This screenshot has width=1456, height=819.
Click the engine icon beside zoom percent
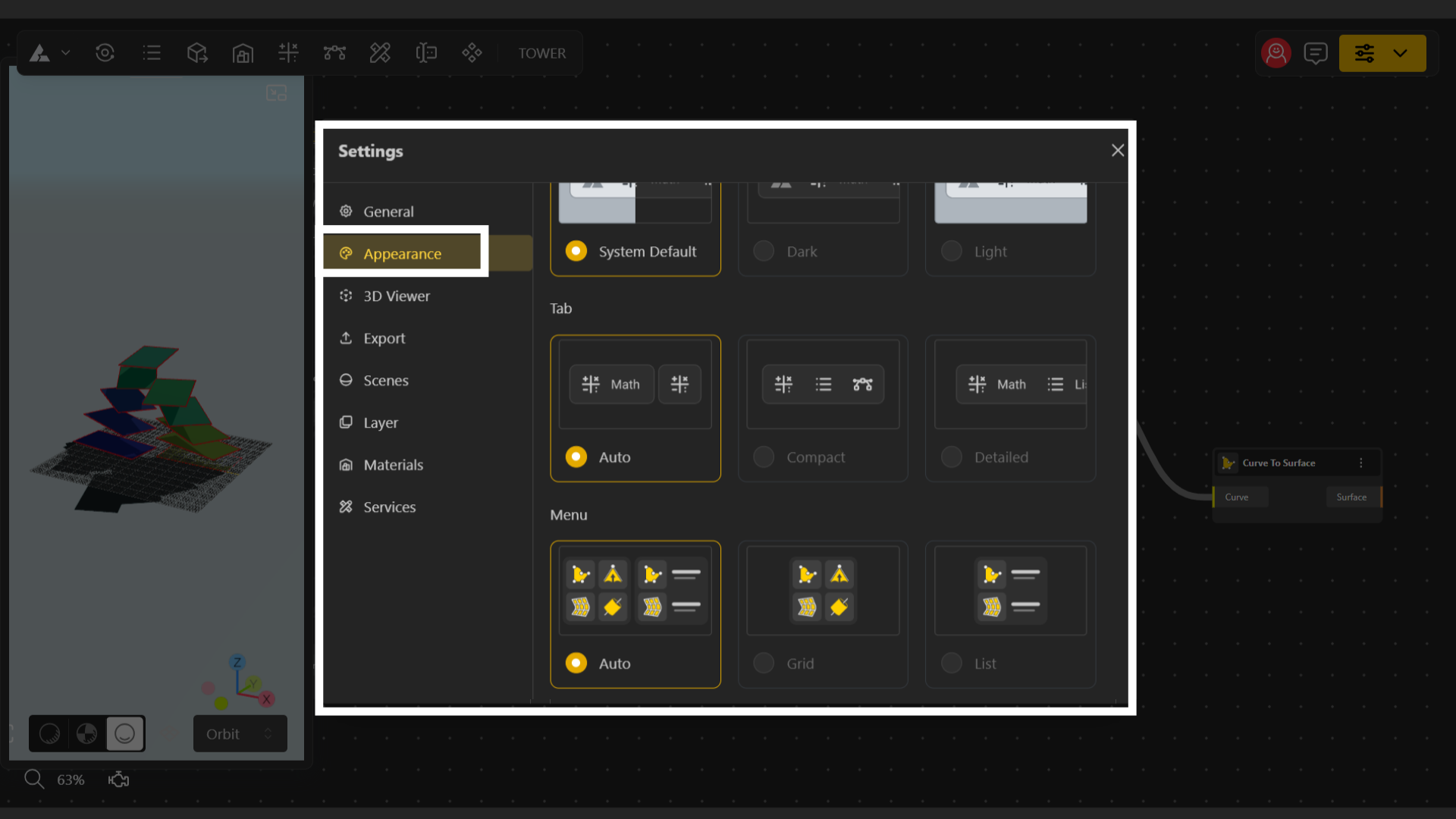pos(119,780)
